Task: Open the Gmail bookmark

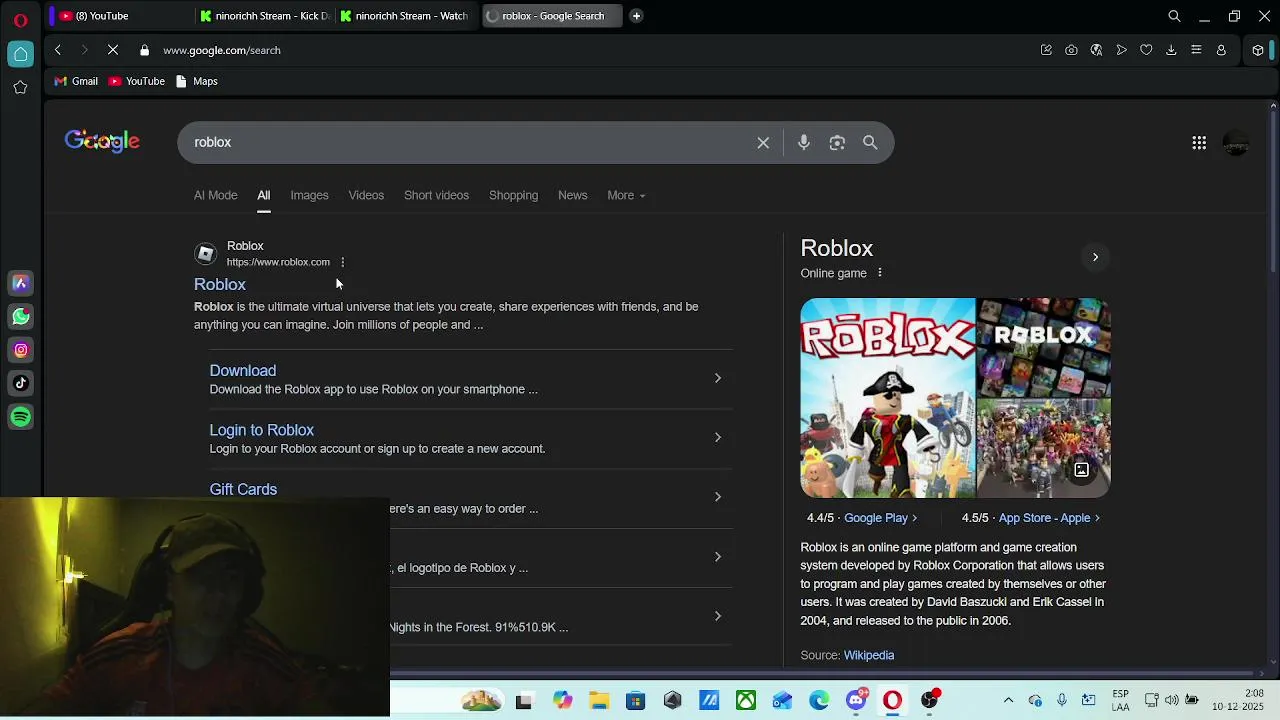Action: (x=76, y=81)
